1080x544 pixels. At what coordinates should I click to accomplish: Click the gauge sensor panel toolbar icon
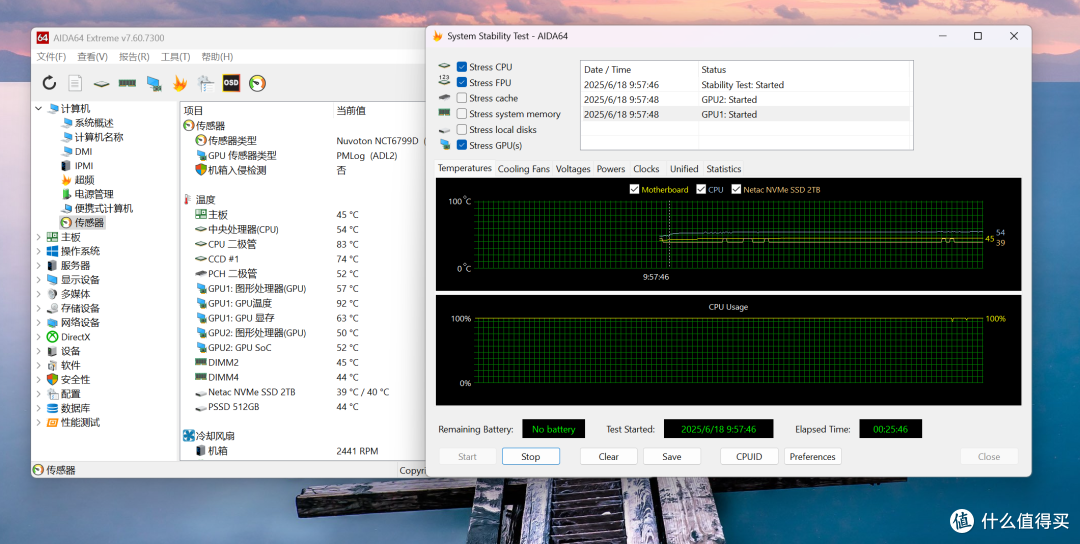pyautogui.click(x=257, y=83)
